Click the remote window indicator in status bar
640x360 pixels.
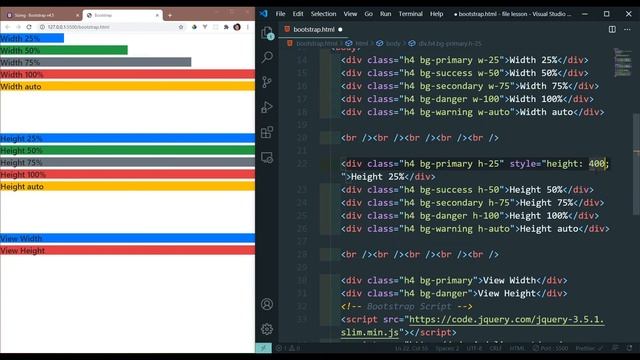click(264, 348)
